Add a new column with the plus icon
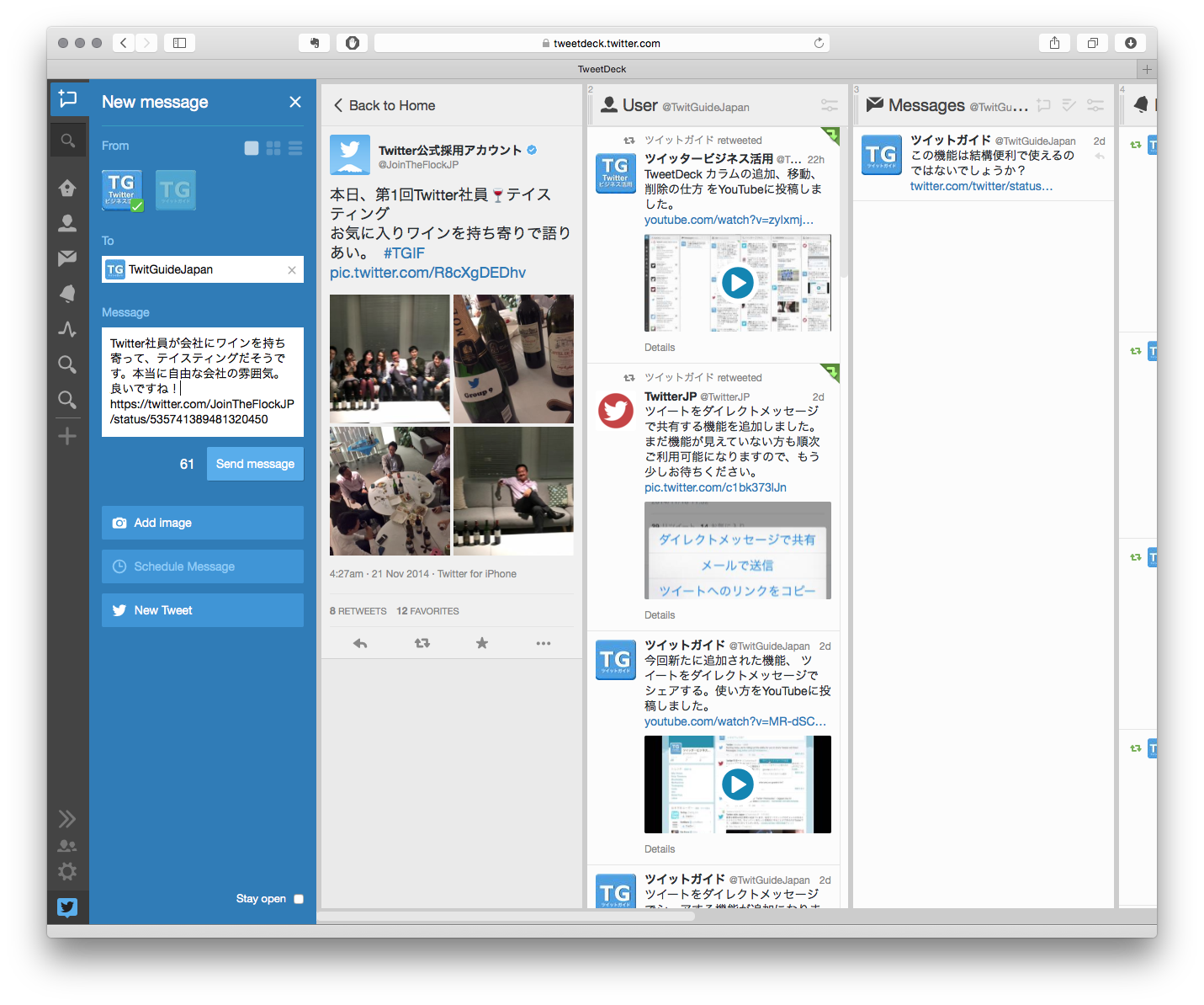This screenshot has width=1204, height=1005. [x=67, y=436]
